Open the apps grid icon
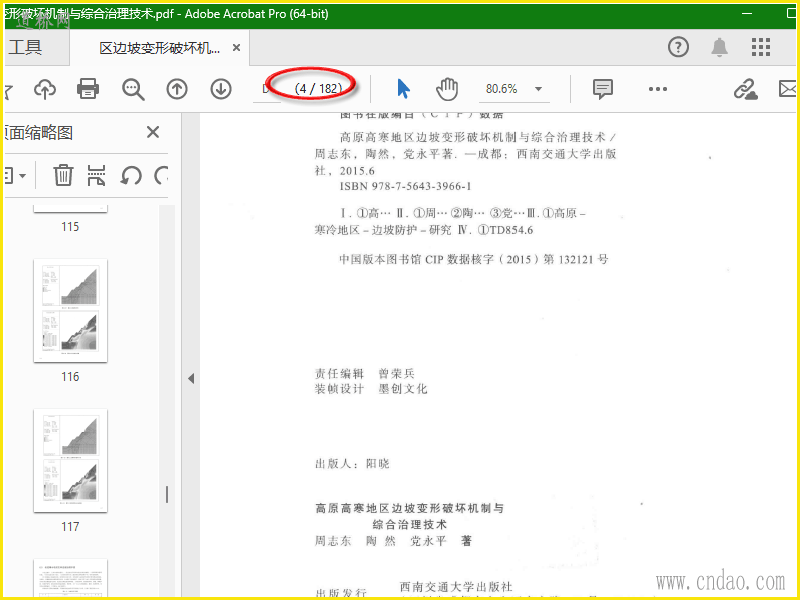This screenshot has width=800, height=600. [x=761, y=47]
